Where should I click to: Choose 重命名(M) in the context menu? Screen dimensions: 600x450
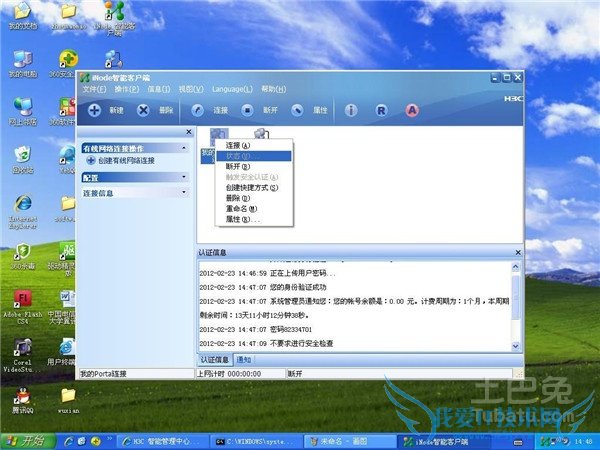(254, 209)
